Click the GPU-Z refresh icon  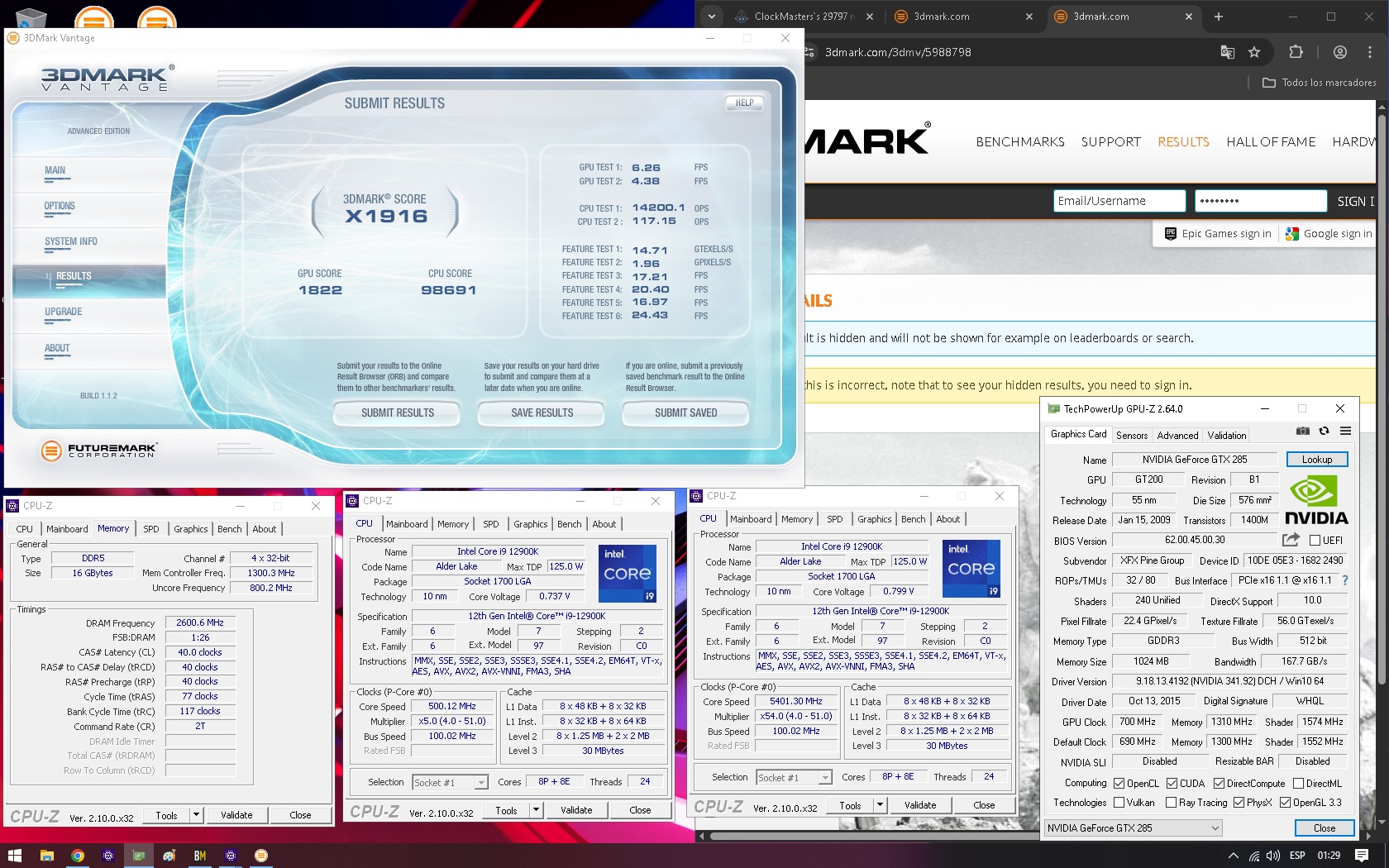tap(1324, 431)
